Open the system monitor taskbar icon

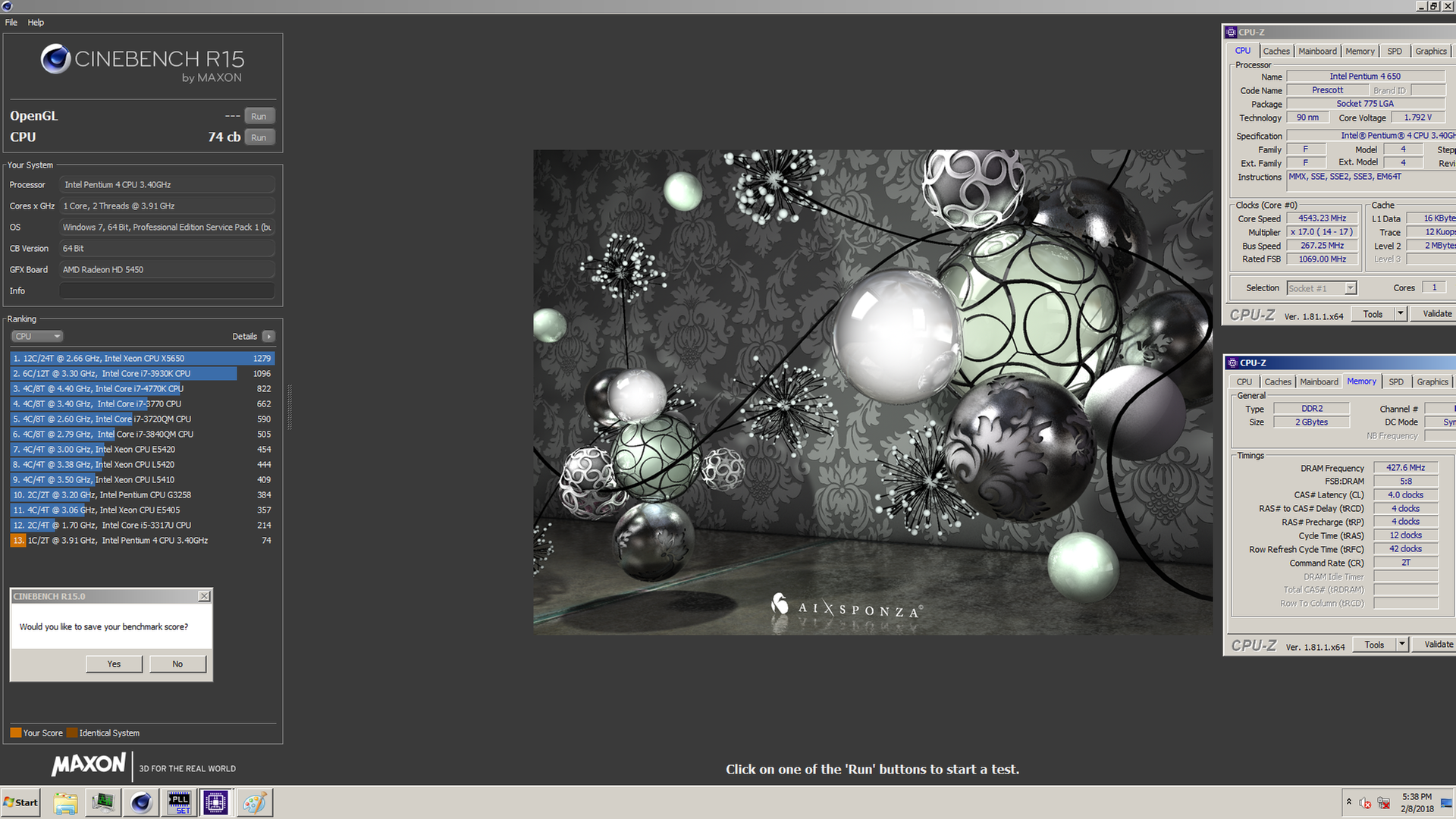(x=103, y=802)
